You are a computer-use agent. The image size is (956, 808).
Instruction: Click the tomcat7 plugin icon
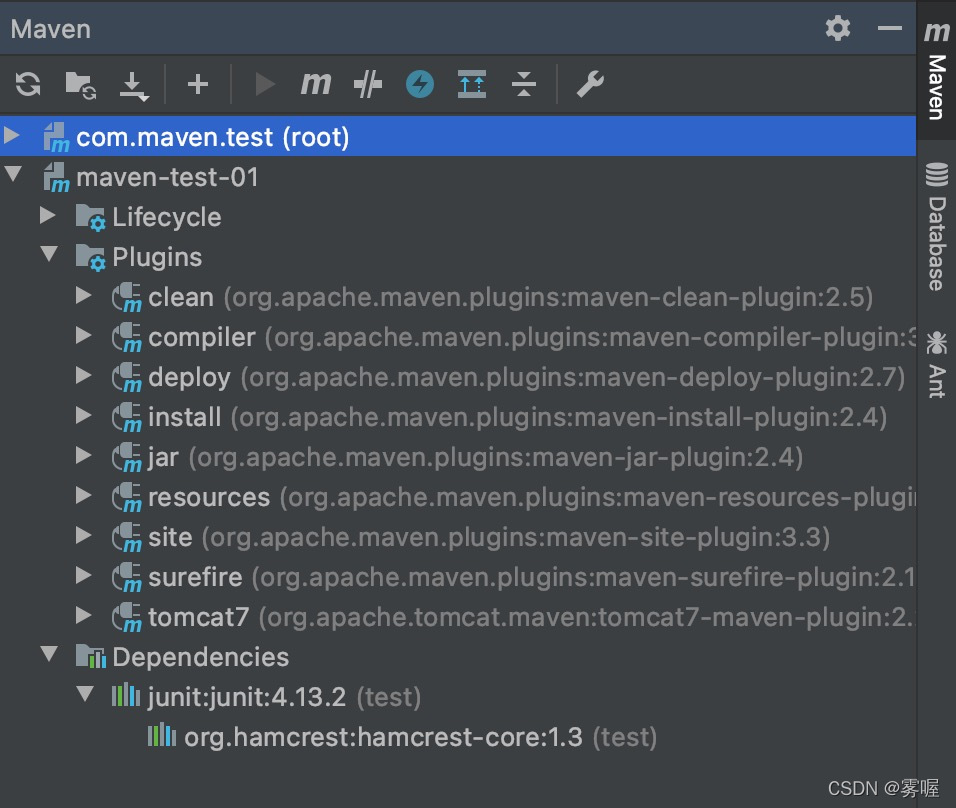(127, 617)
